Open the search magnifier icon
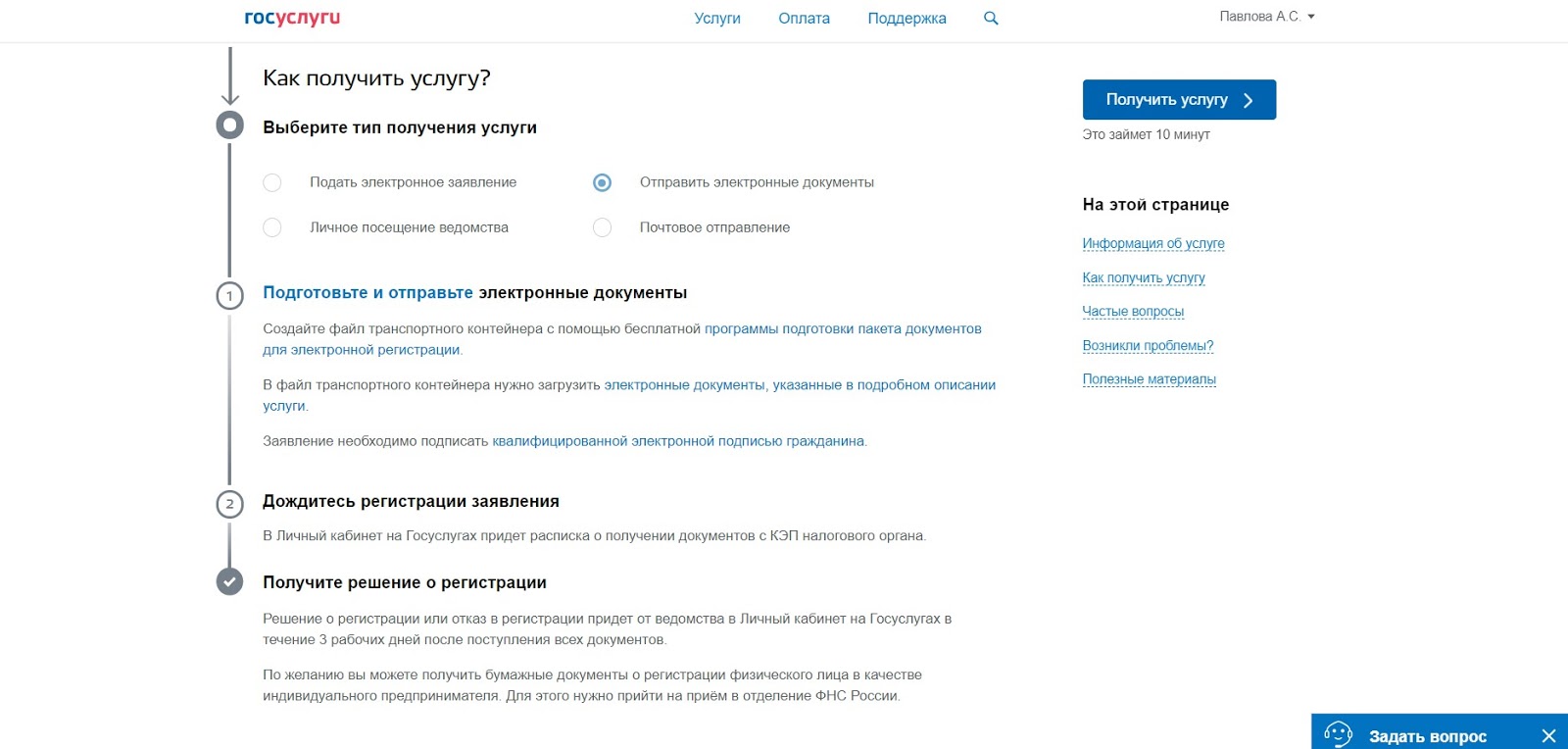 coord(991,18)
